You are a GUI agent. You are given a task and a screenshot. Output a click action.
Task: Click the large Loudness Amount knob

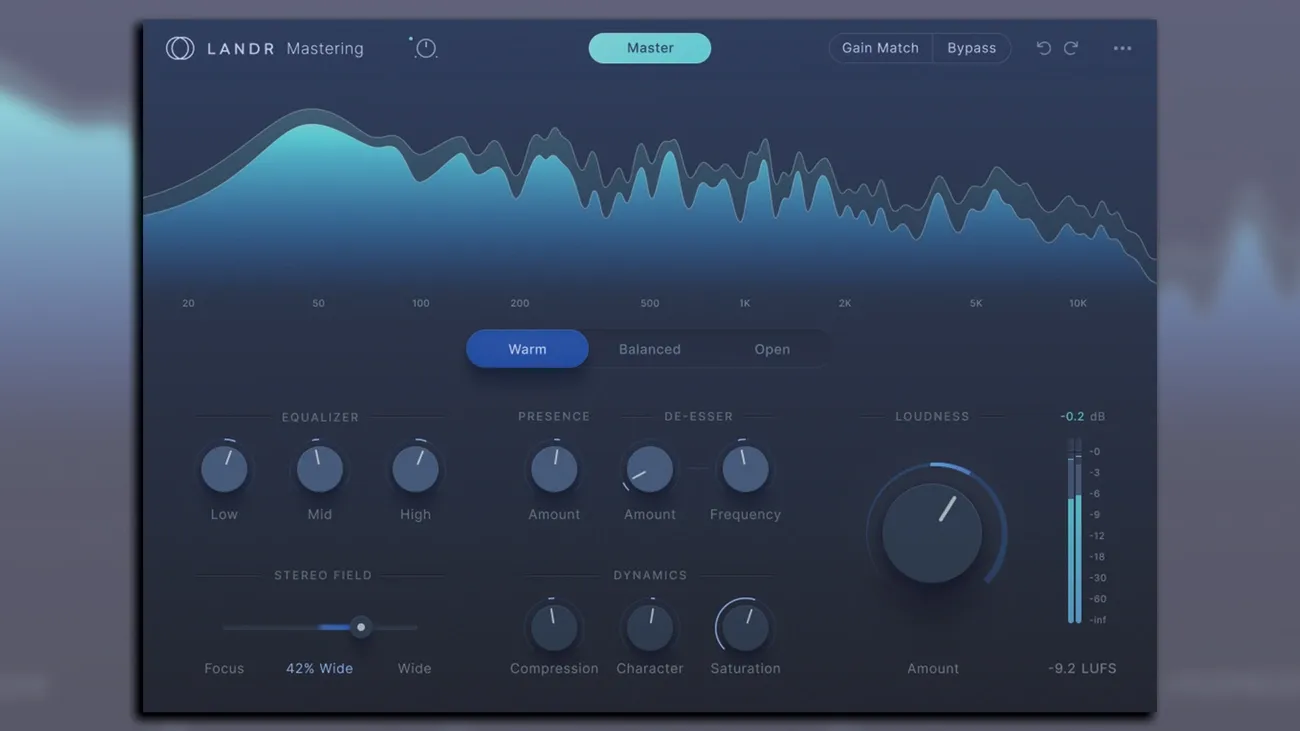(x=933, y=533)
